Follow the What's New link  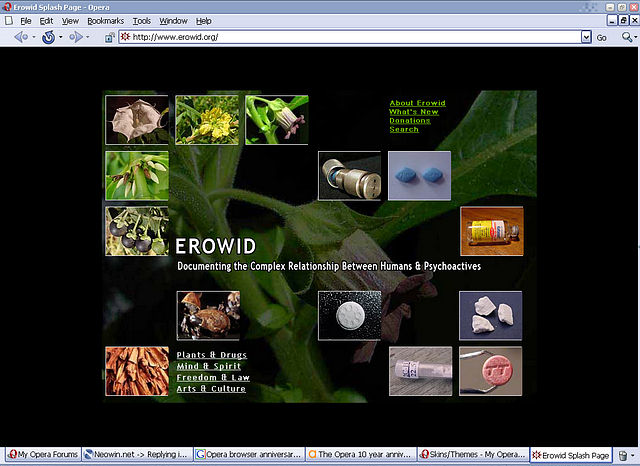[x=413, y=112]
